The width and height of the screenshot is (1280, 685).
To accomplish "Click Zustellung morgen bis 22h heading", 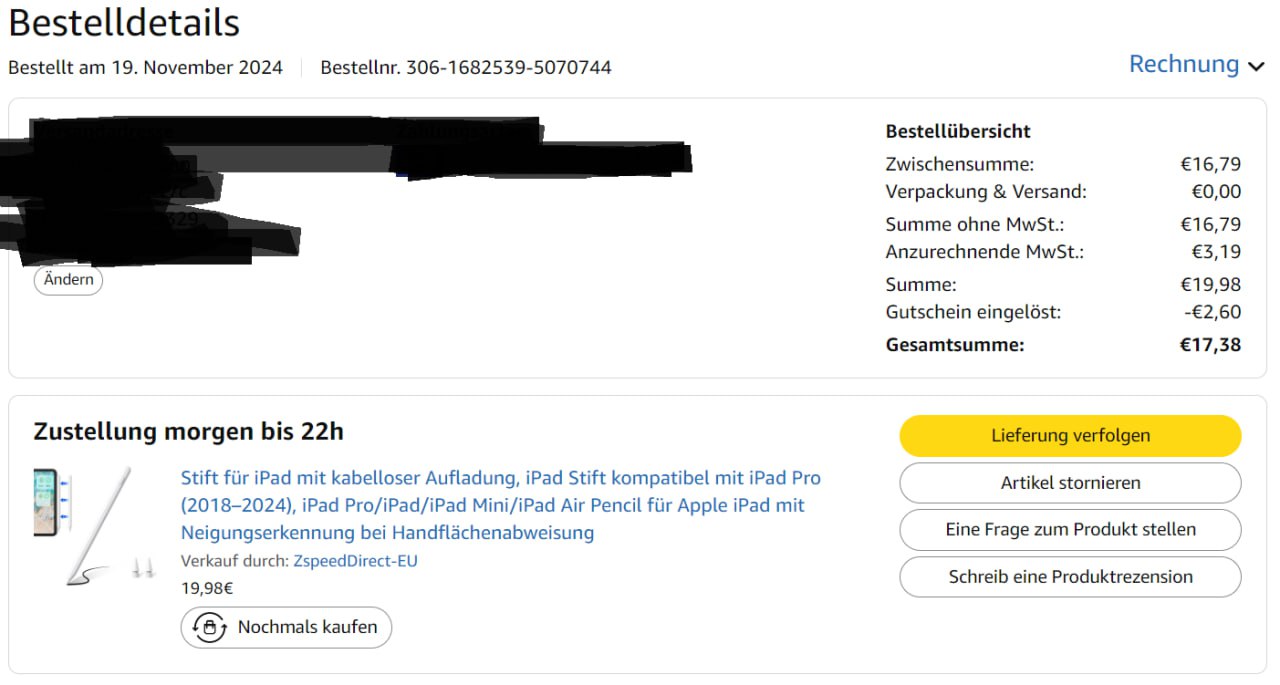I will pos(189,432).
